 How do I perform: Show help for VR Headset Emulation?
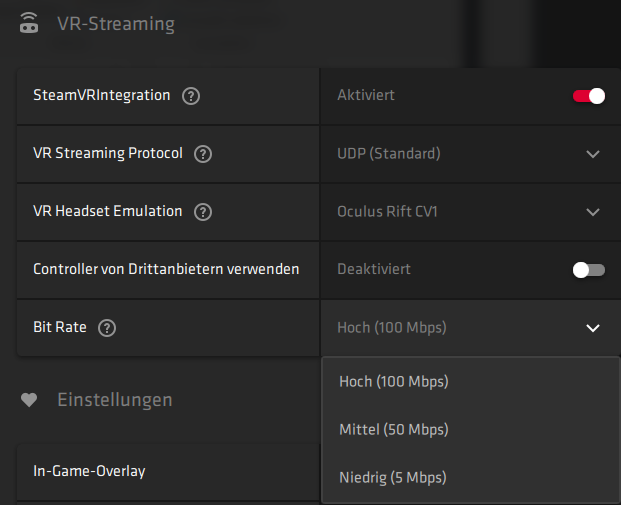coord(203,212)
